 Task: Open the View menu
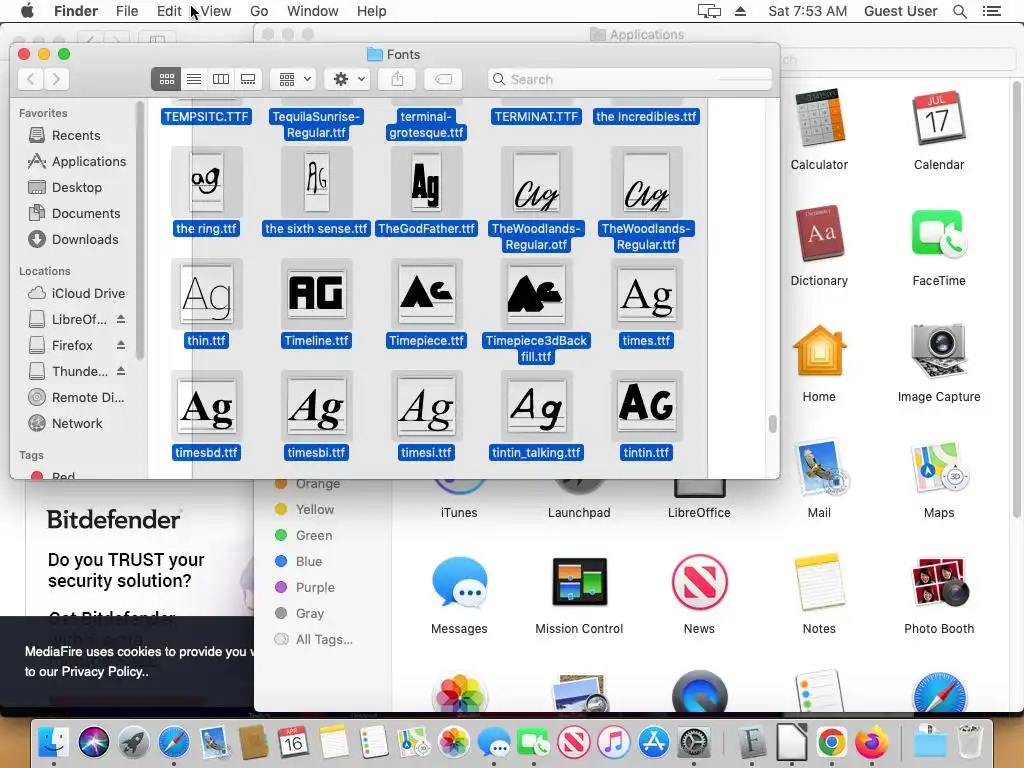point(216,11)
